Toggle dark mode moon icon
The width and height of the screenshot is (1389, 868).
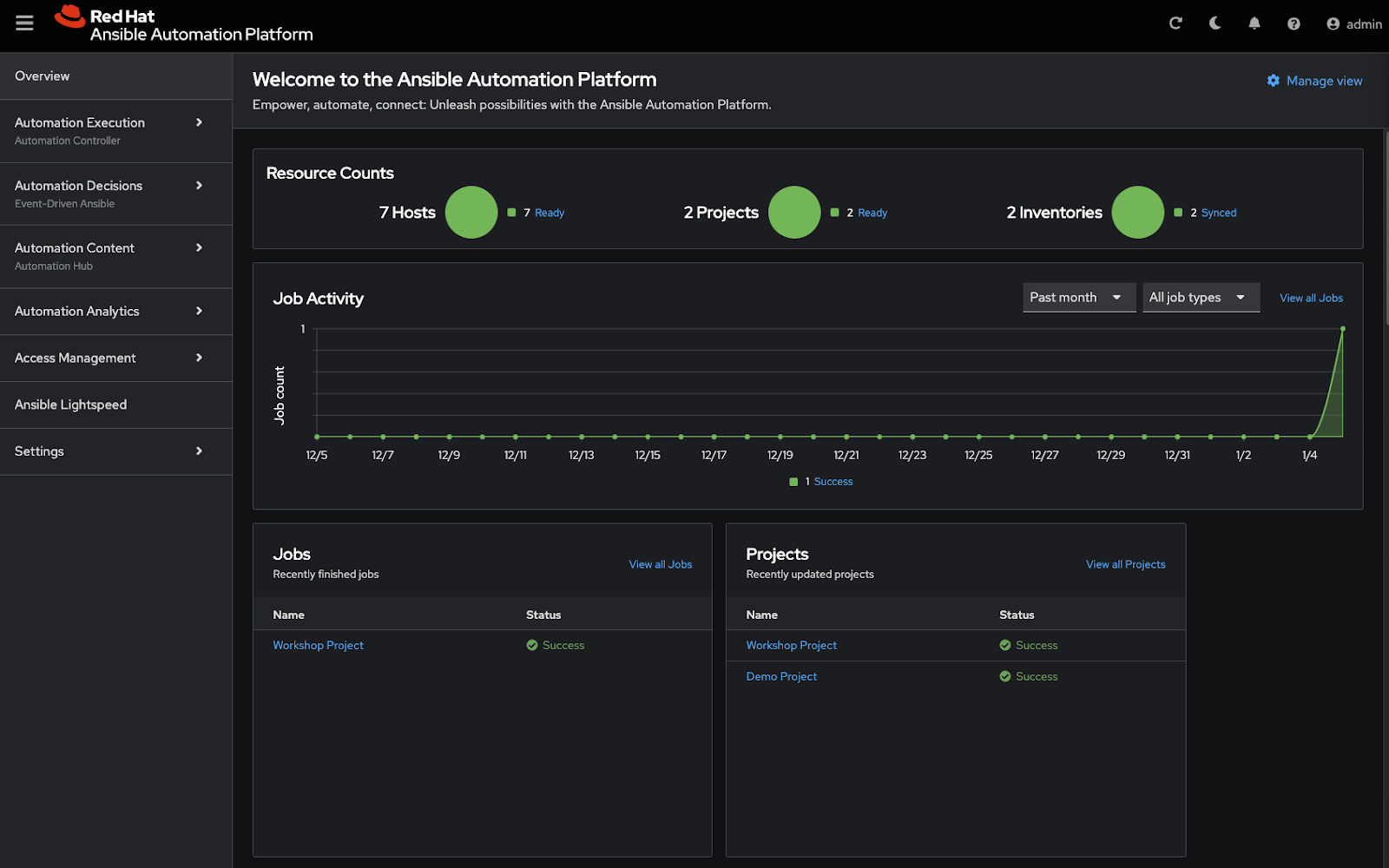click(x=1215, y=23)
